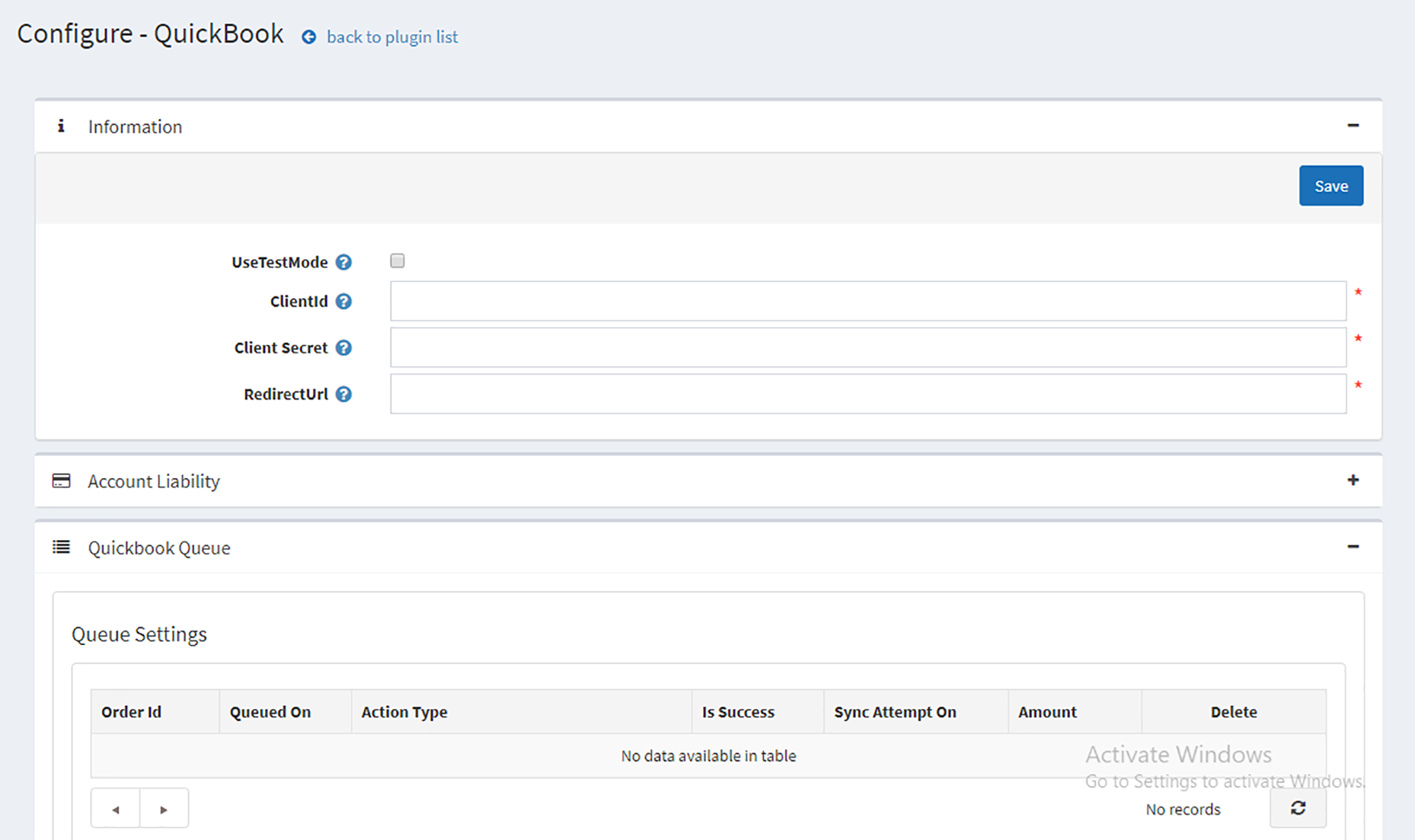Click the Information panel title
This screenshot has height=840, width=1415.
point(135,126)
